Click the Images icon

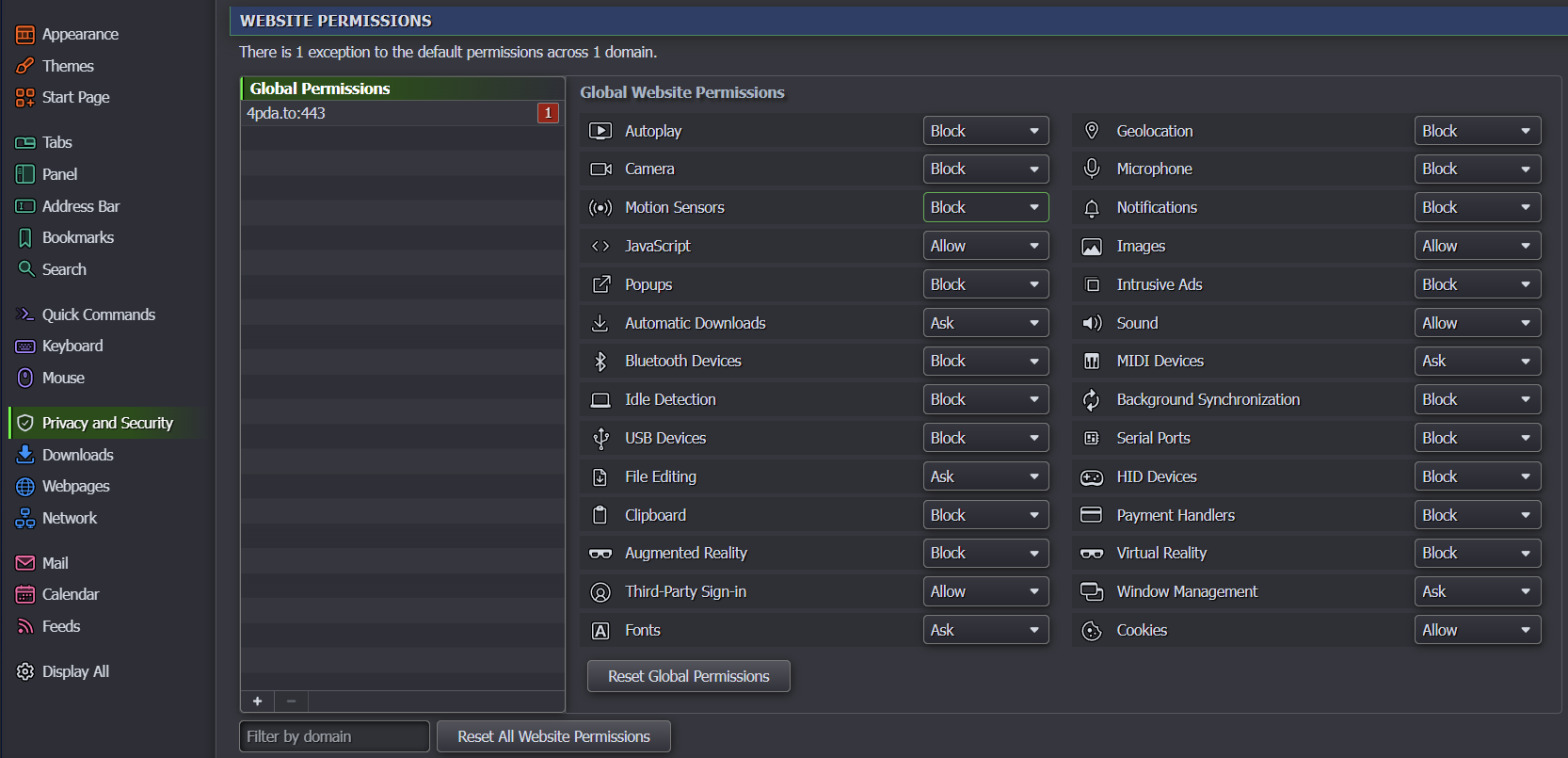click(x=1092, y=247)
